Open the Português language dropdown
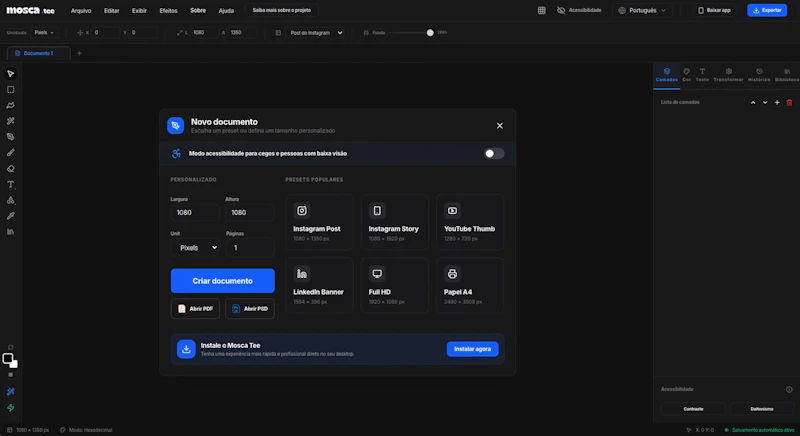 [643, 10]
